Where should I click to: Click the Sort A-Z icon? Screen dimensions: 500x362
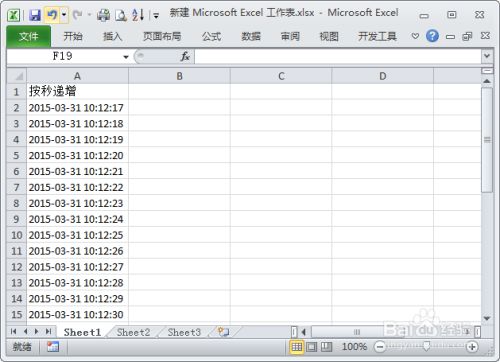click(138, 15)
